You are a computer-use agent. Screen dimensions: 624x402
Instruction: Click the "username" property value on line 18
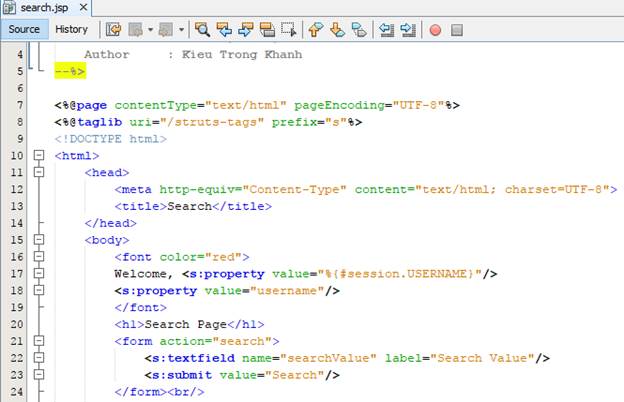point(287,291)
